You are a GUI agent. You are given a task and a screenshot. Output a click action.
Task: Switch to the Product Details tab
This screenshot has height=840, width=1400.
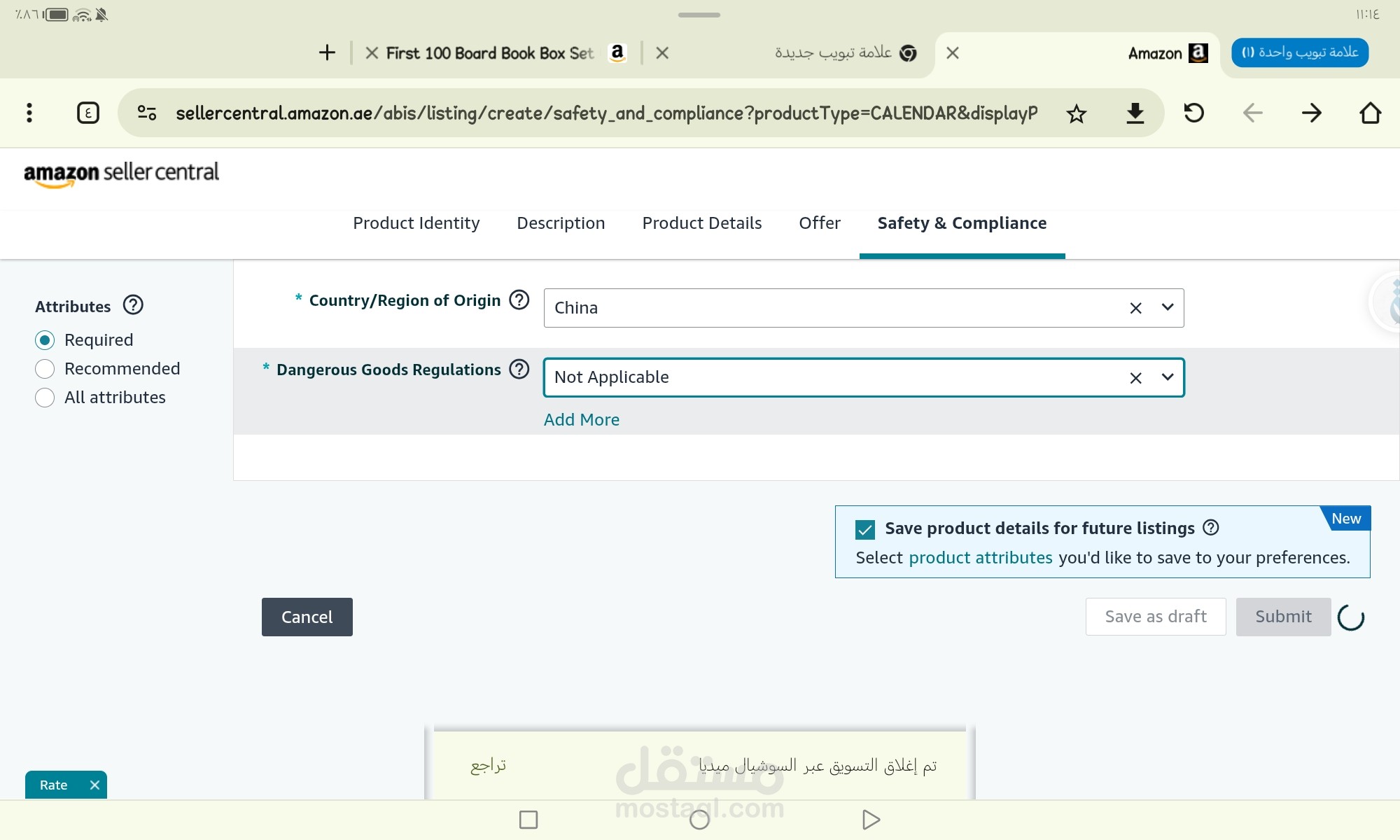701,223
